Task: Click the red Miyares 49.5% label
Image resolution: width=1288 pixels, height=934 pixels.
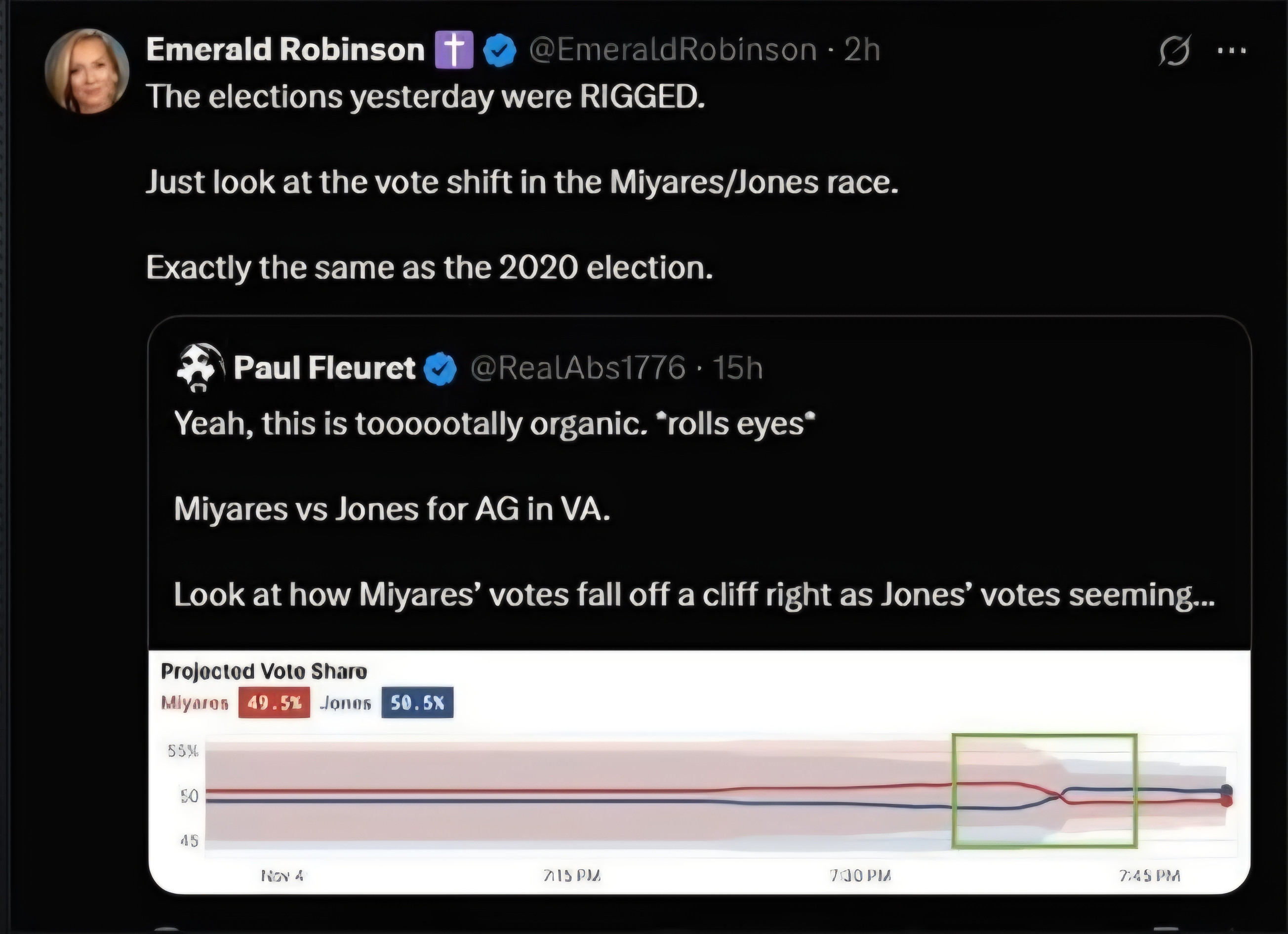Action: pos(274,703)
